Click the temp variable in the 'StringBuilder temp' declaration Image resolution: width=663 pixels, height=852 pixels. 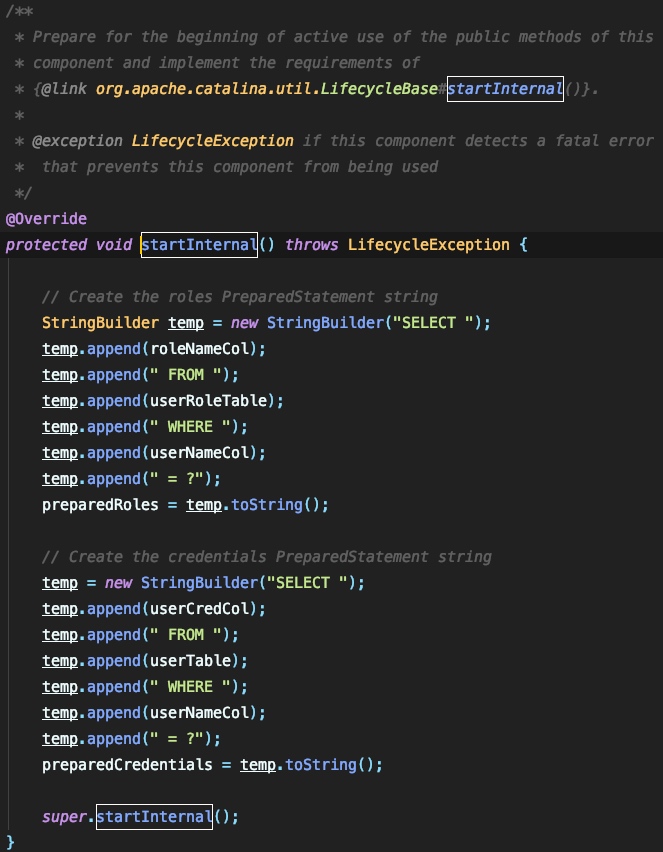point(186,323)
